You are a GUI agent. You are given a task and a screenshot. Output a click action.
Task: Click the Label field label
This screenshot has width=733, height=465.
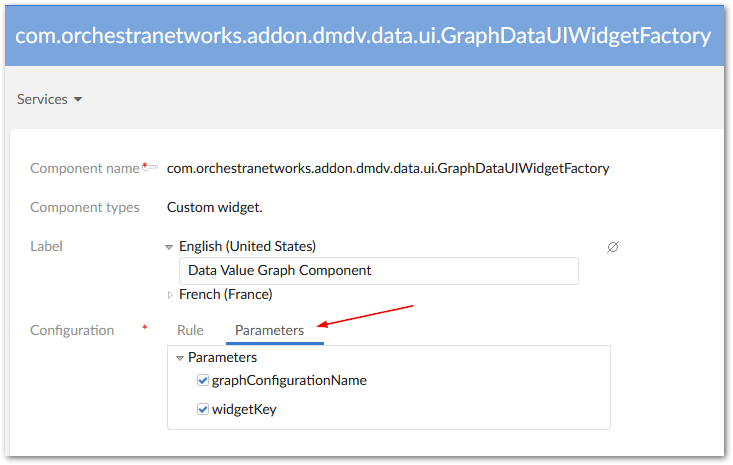point(47,246)
